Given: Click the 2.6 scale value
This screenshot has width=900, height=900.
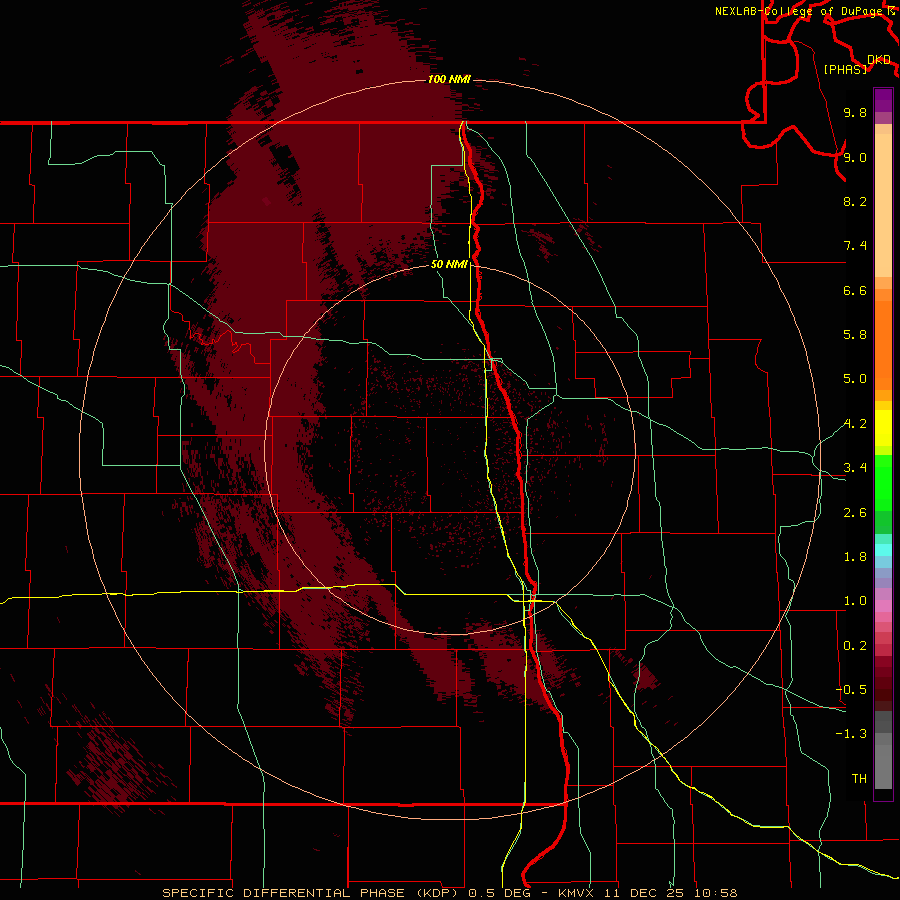Looking at the screenshot, I should (855, 513).
